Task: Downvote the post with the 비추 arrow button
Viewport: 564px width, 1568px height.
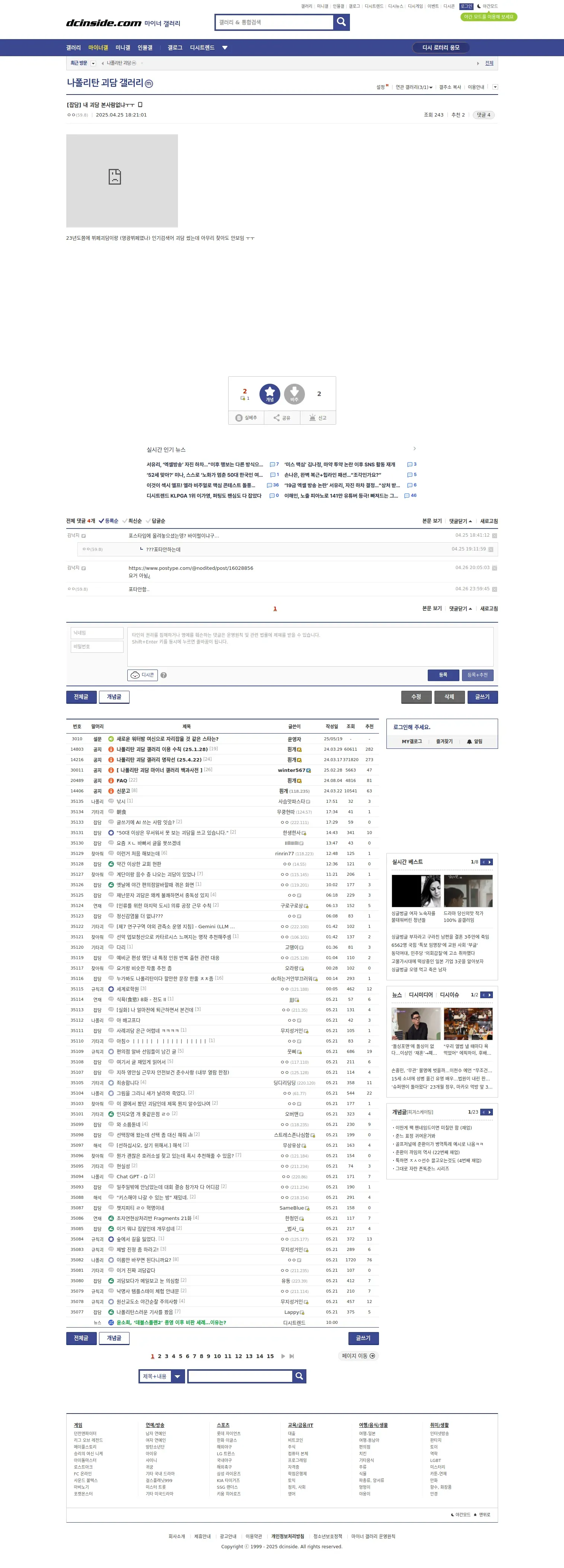Action: [x=294, y=394]
